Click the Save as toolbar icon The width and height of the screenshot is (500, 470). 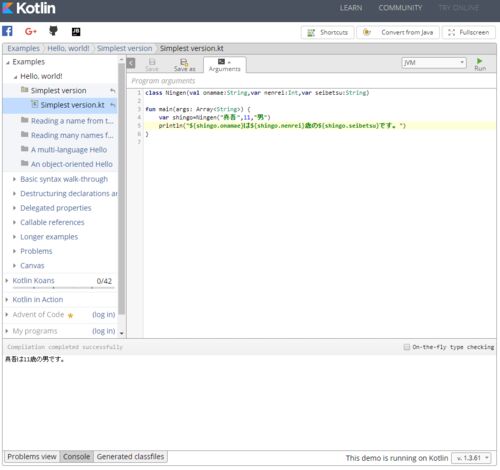pos(184,65)
